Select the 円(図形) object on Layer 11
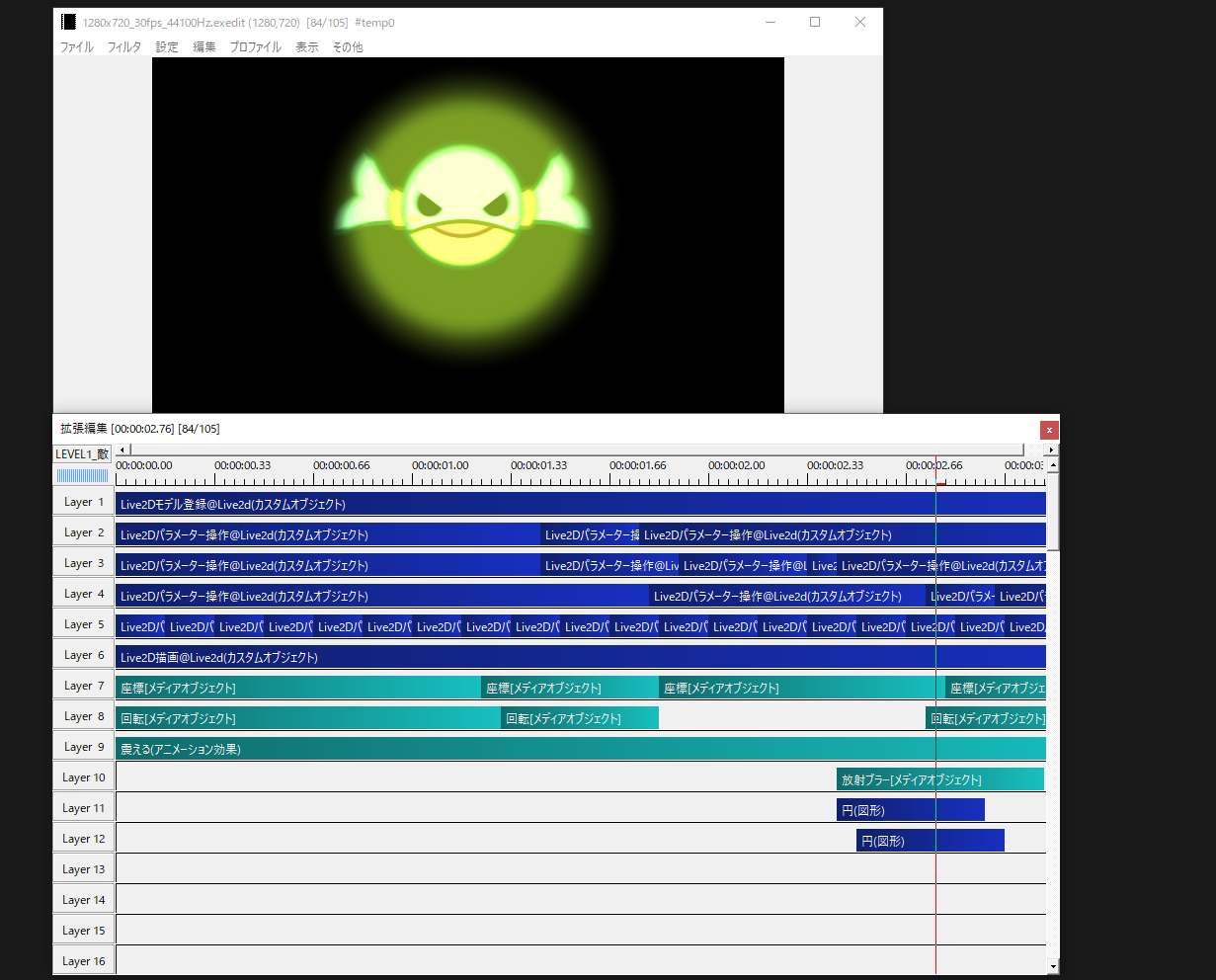 pos(910,810)
